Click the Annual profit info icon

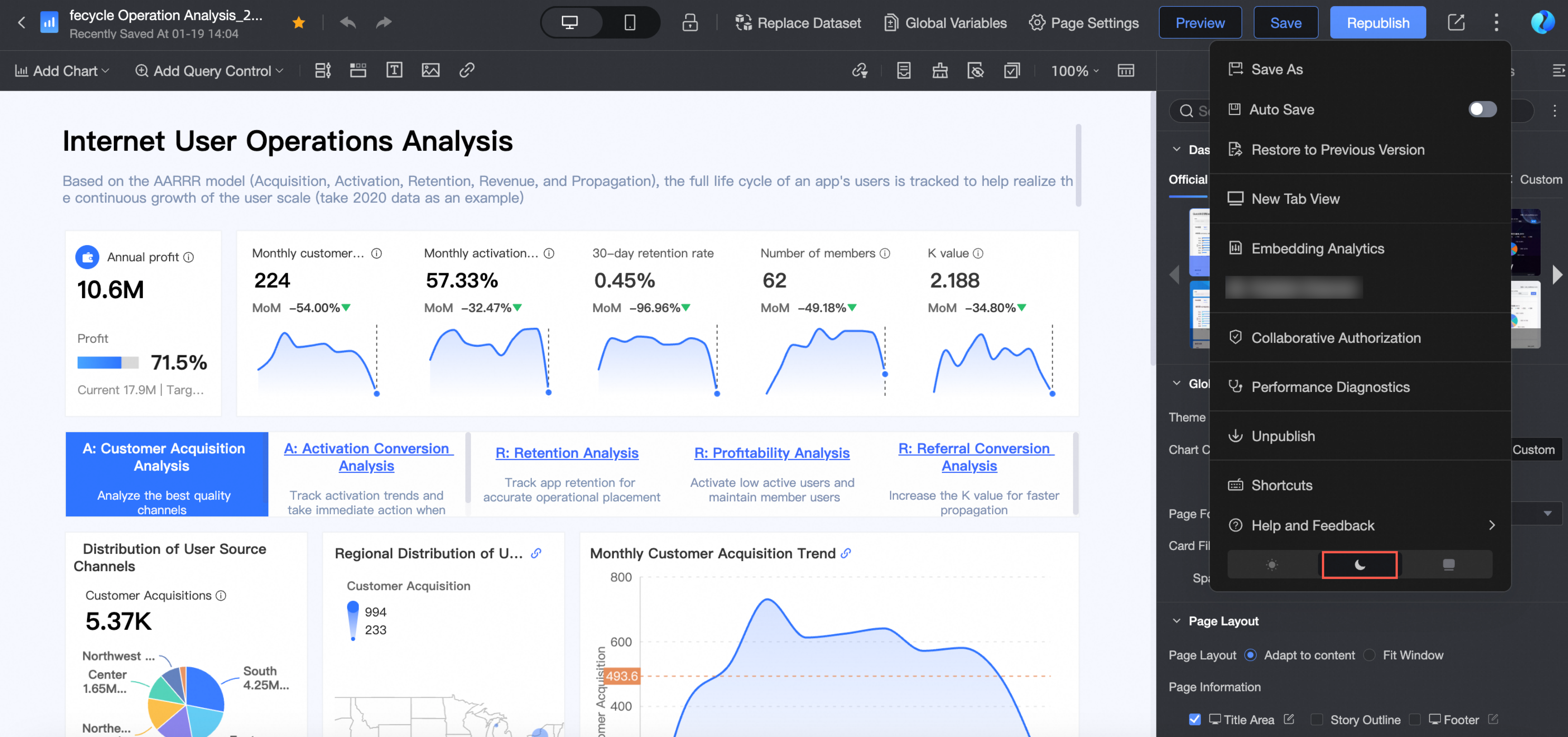(x=189, y=258)
